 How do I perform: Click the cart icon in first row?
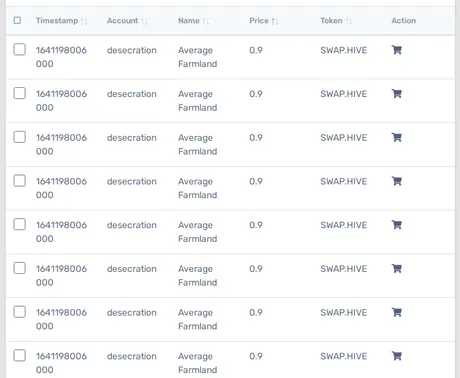tap(397, 50)
